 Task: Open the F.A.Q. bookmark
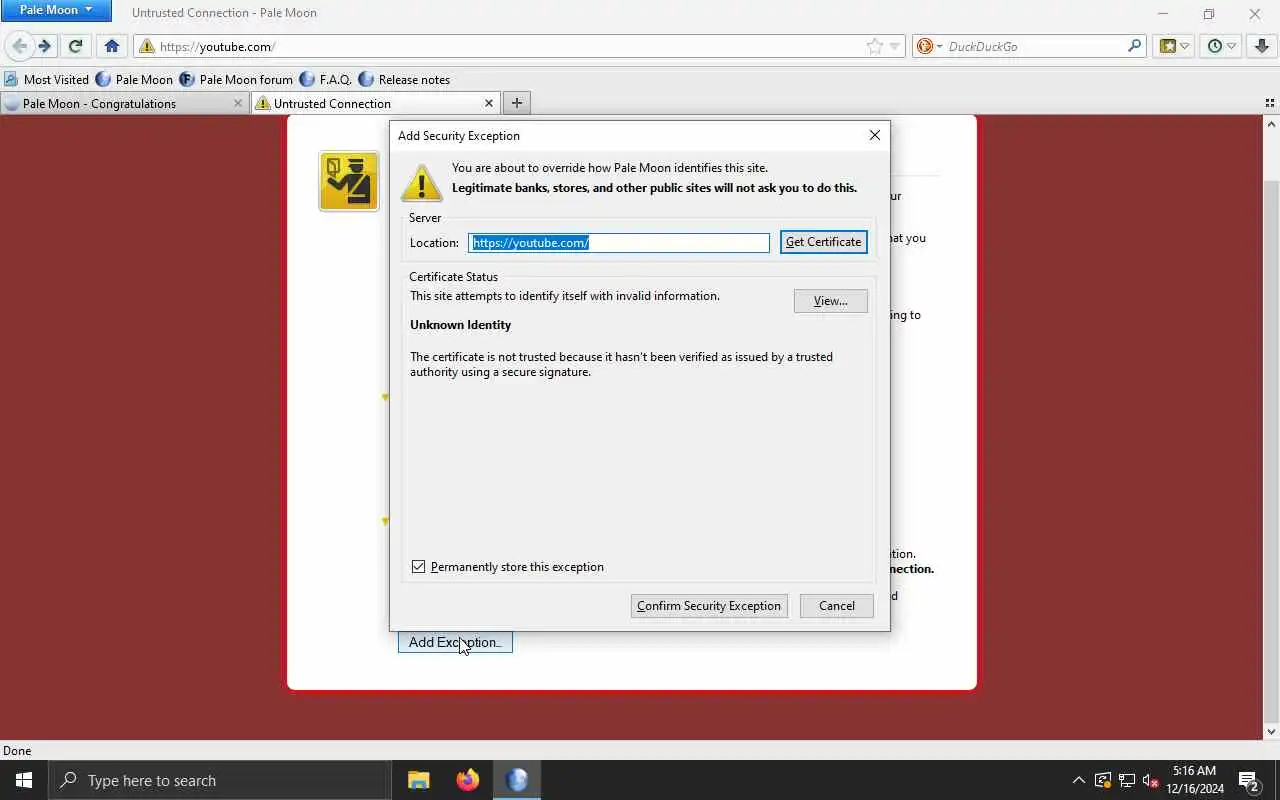(x=326, y=79)
